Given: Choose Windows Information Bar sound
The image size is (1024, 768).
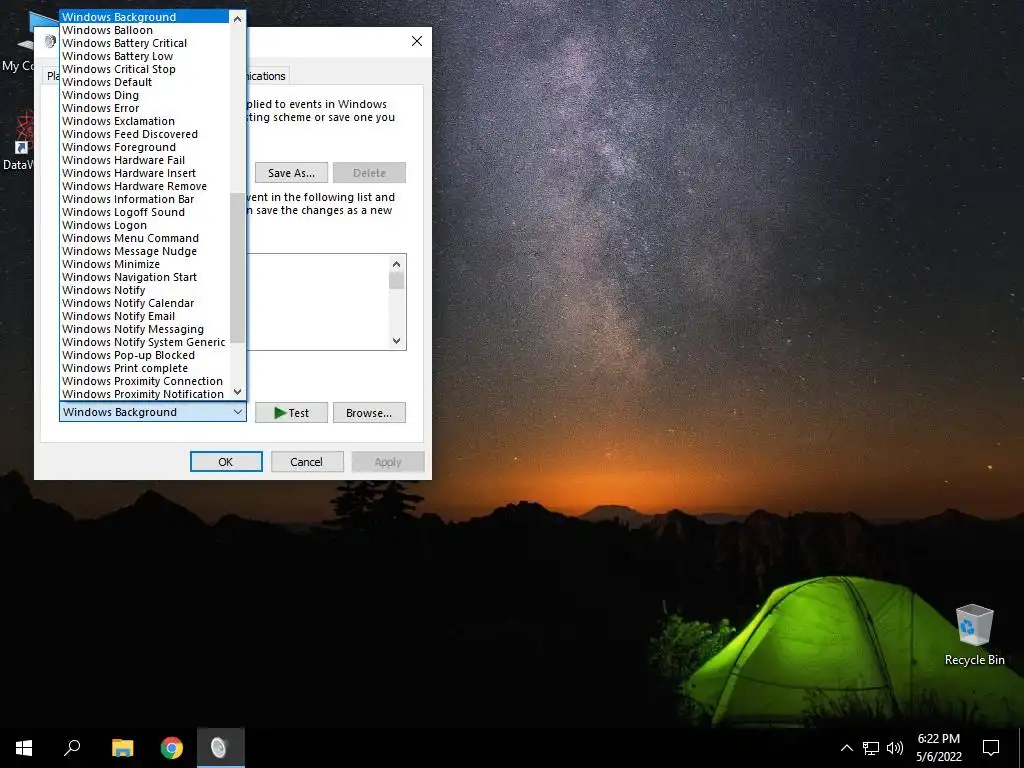Looking at the screenshot, I should (145, 199).
